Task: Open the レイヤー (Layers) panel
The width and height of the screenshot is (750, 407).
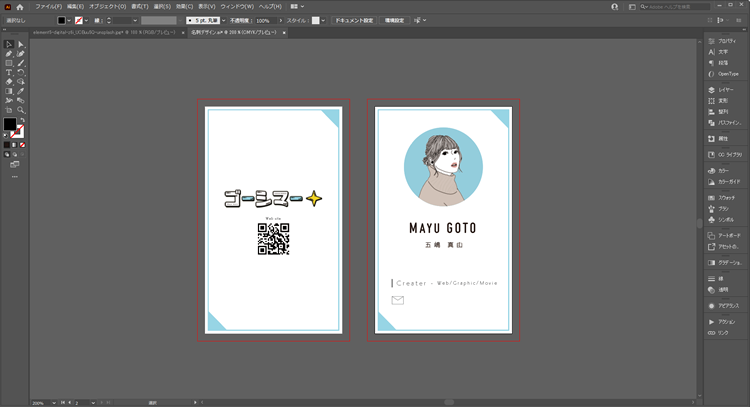Action: 725,89
